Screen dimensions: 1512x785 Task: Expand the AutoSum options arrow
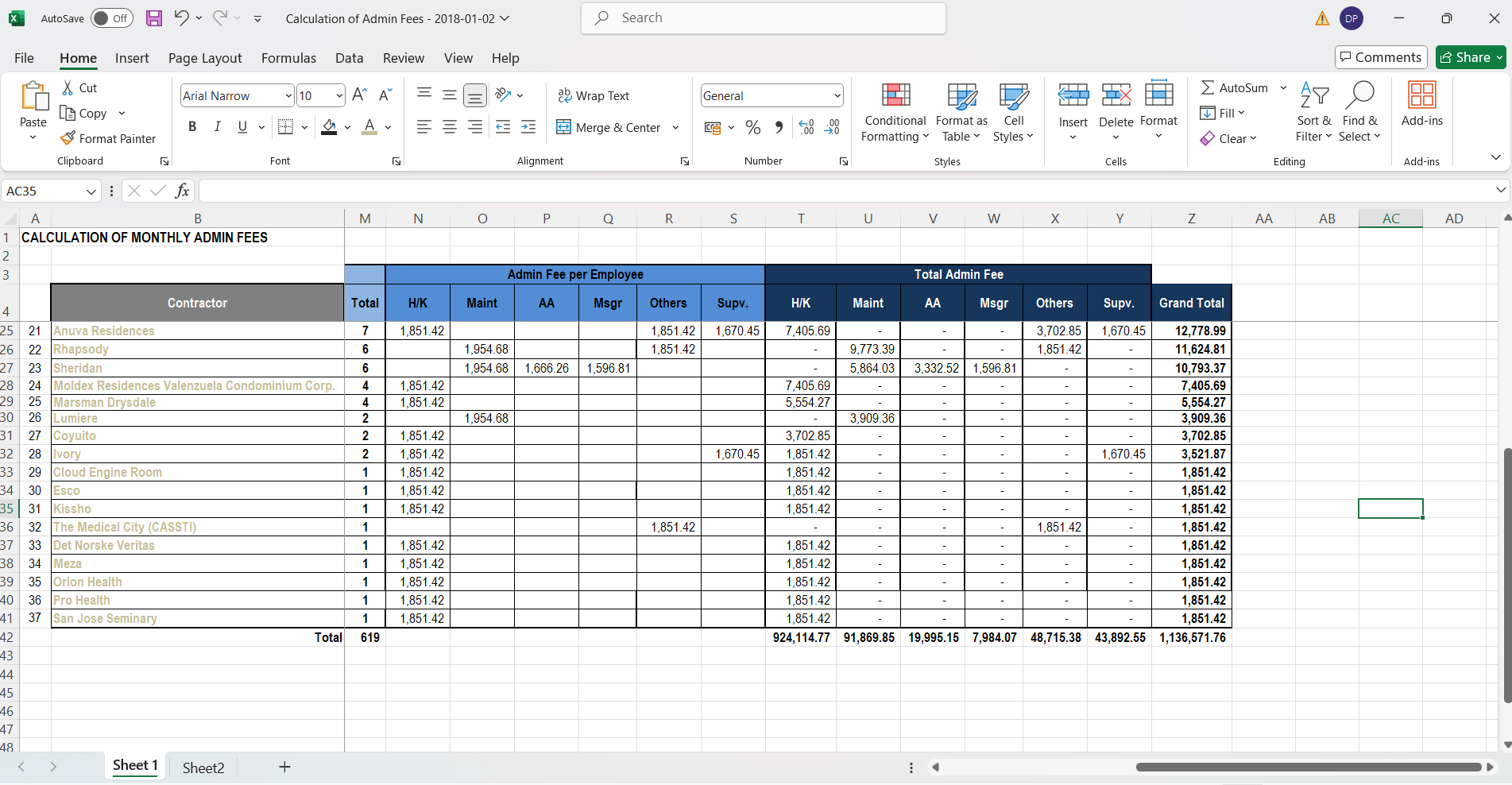click(x=1283, y=87)
